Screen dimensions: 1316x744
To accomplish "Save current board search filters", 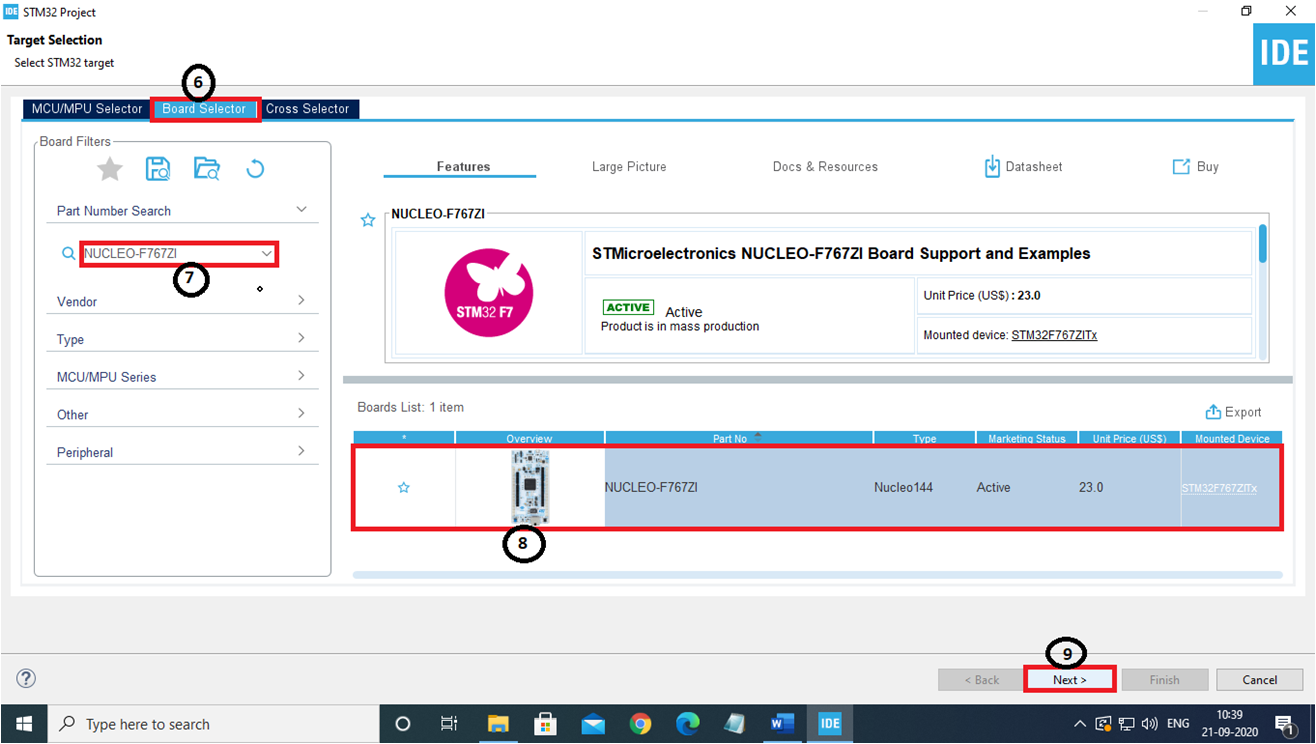I will tap(158, 169).
